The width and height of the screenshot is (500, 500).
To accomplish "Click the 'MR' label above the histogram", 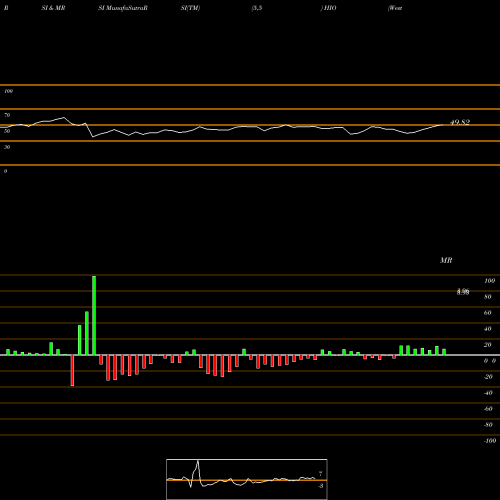I will click(446, 260).
